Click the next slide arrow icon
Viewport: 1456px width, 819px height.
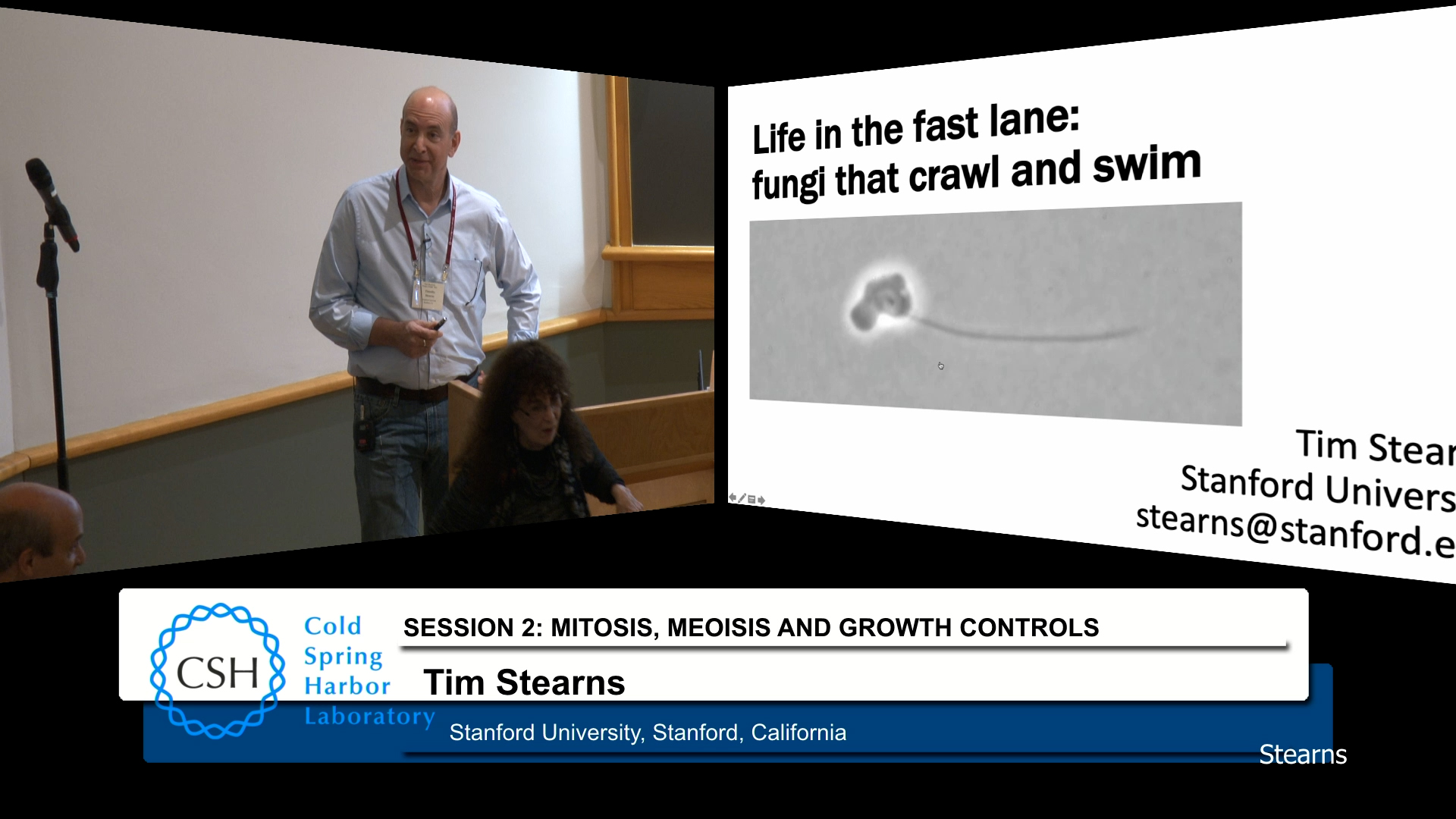(761, 500)
